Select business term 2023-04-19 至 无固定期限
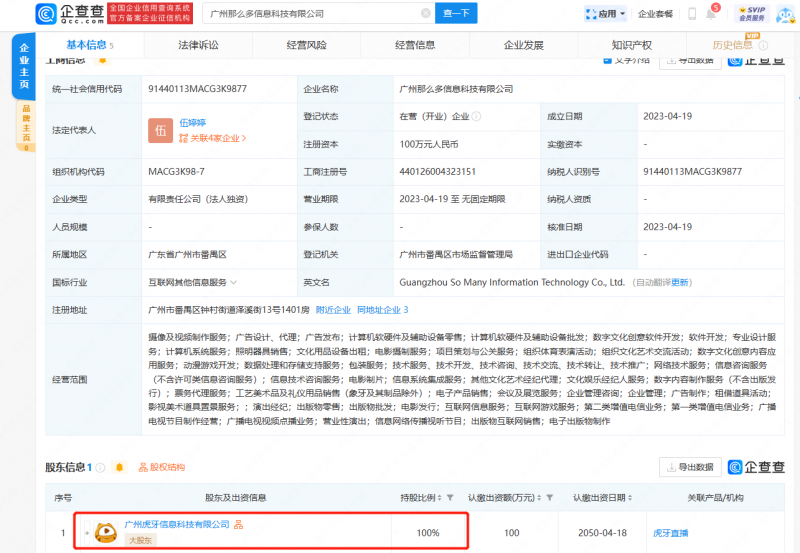 click(x=453, y=199)
